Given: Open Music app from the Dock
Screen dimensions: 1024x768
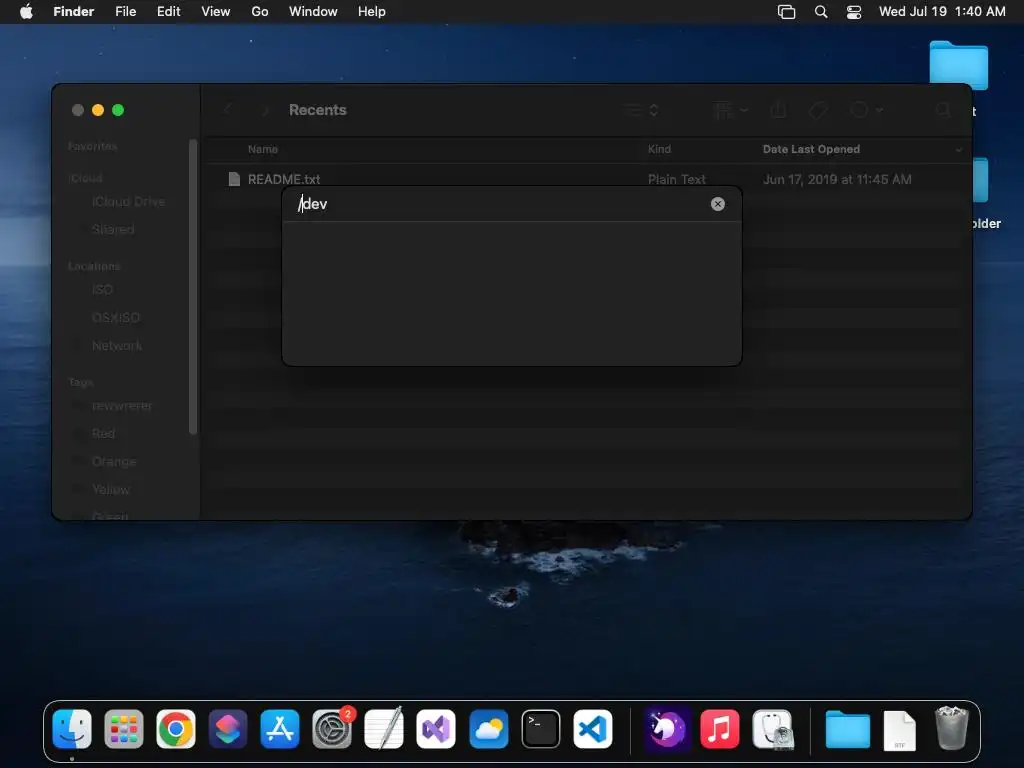Looking at the screenshot, I should pos(720,729).
